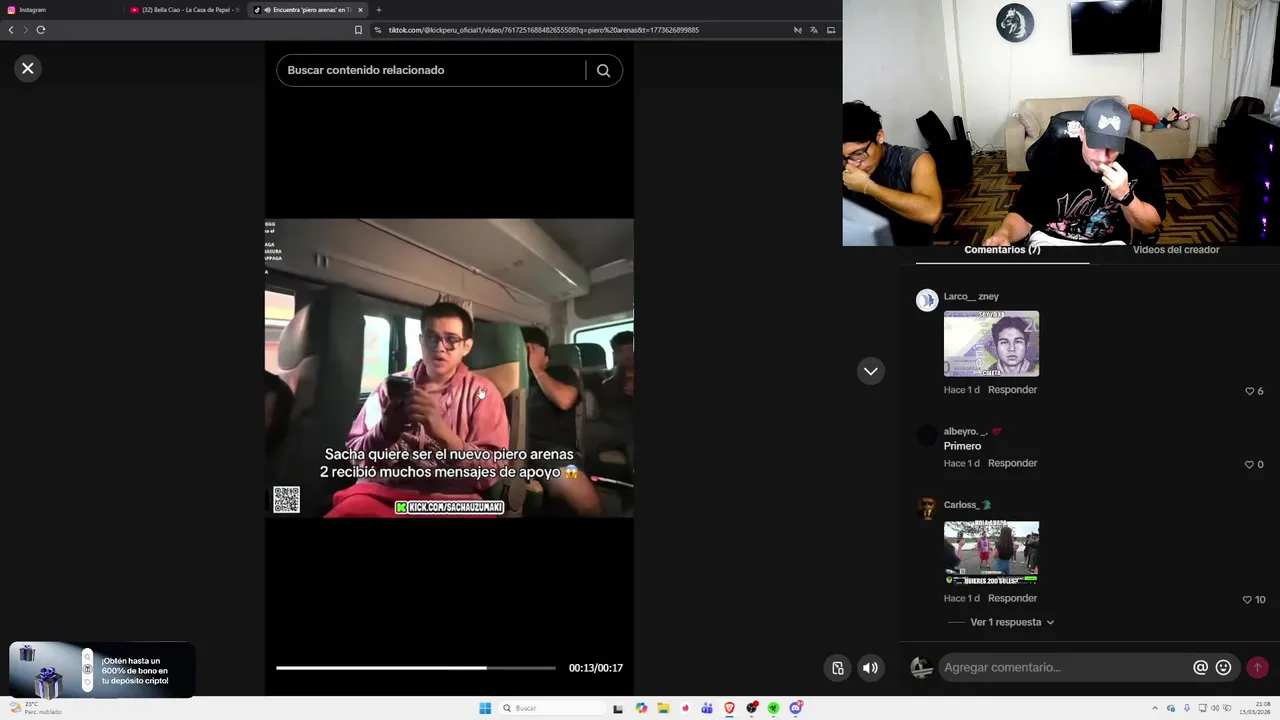Open Carloss_ comment image
This screenshot has width=1280, height=720.
click(x=991, y=553)
